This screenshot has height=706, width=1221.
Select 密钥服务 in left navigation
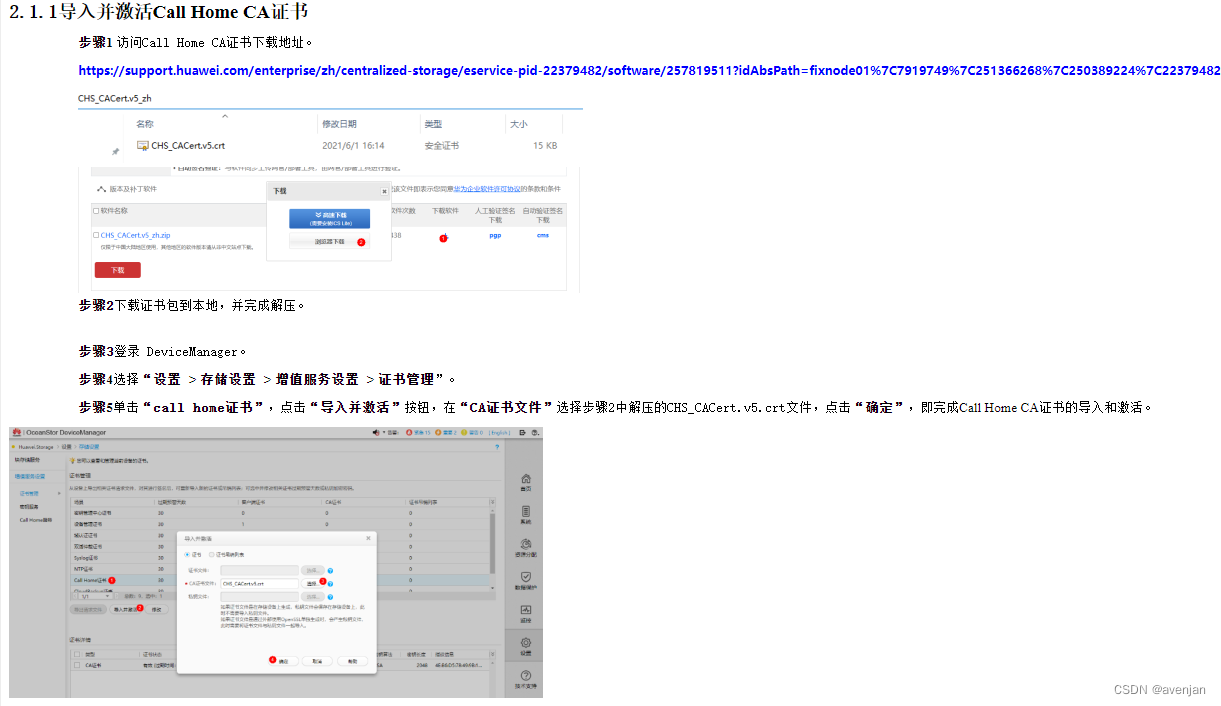pos(29,507)
